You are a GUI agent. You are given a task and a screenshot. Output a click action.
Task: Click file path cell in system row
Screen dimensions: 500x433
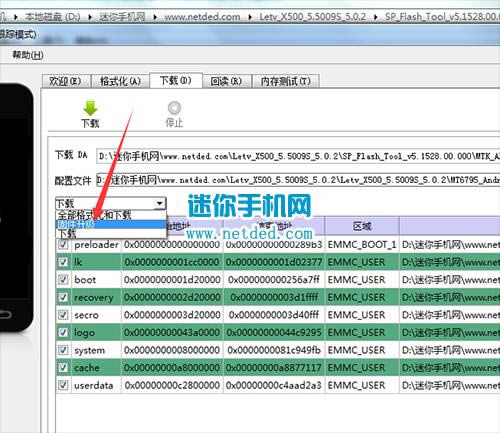click(450, 350)
